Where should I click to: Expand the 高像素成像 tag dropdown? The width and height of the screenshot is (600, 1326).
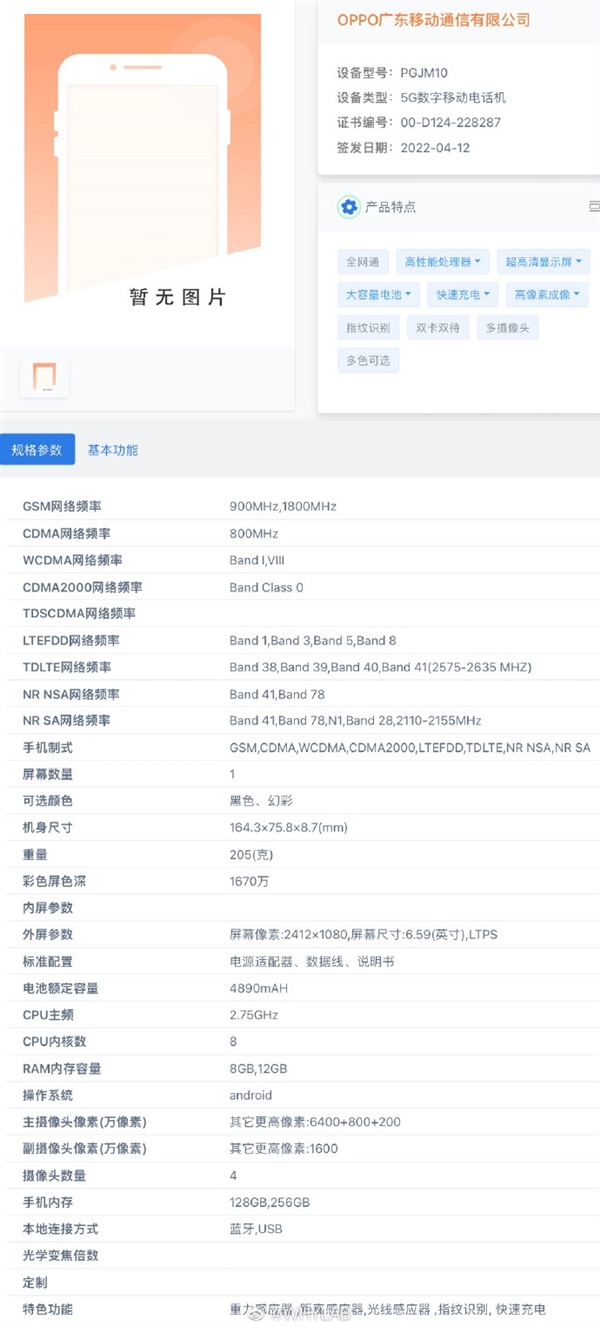(547, 295)
